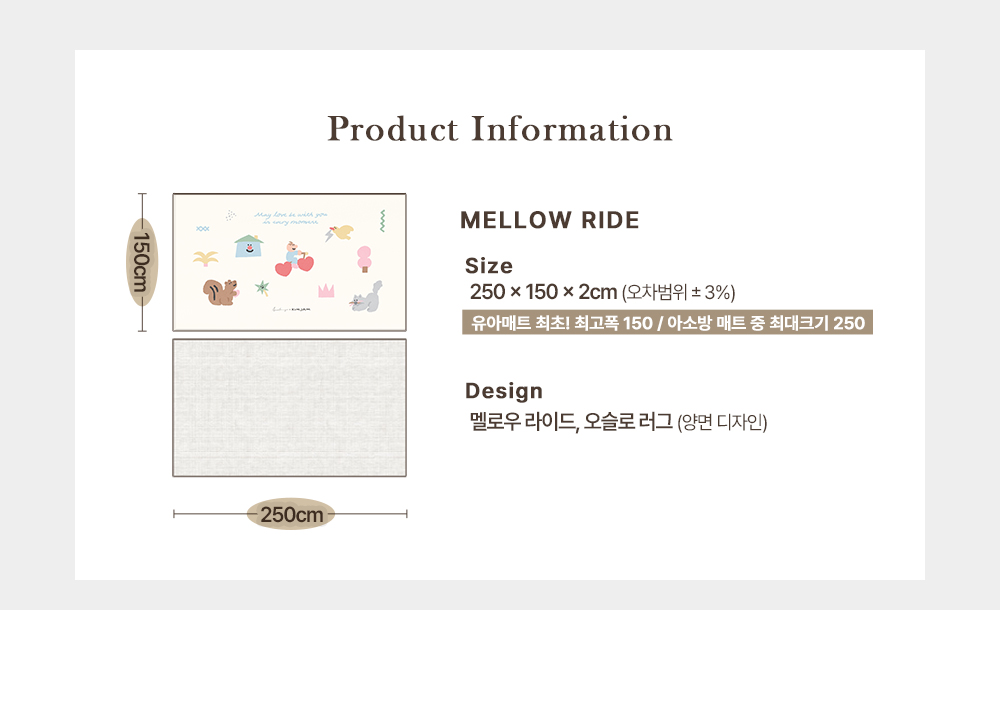Click the tan highlighted size banner
The height and width of the screenshot is (710, 1000).
667,323
